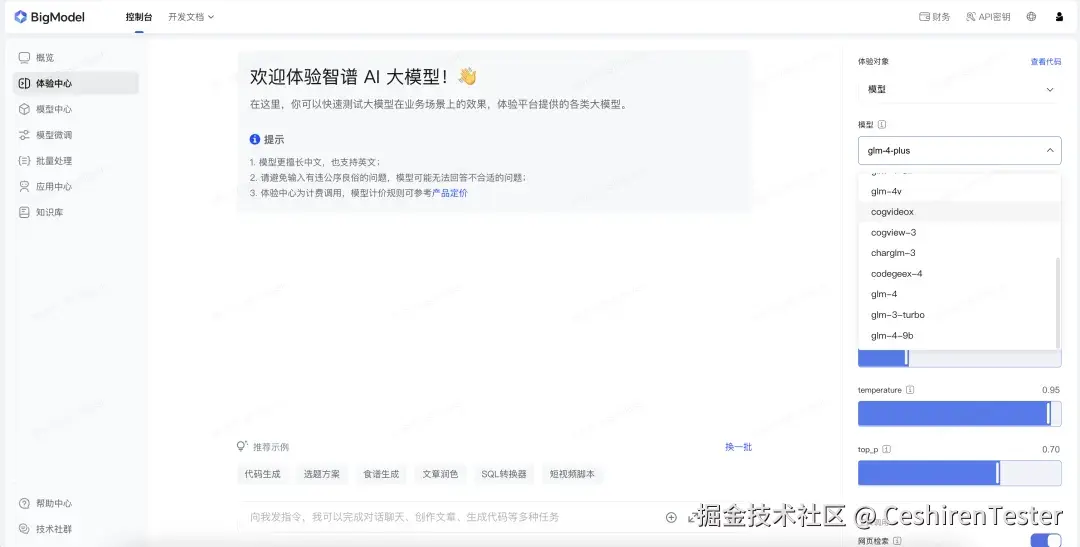Click info icon beside 网页检索 label
Screen dimensions: 1080x547
[897, 541]
